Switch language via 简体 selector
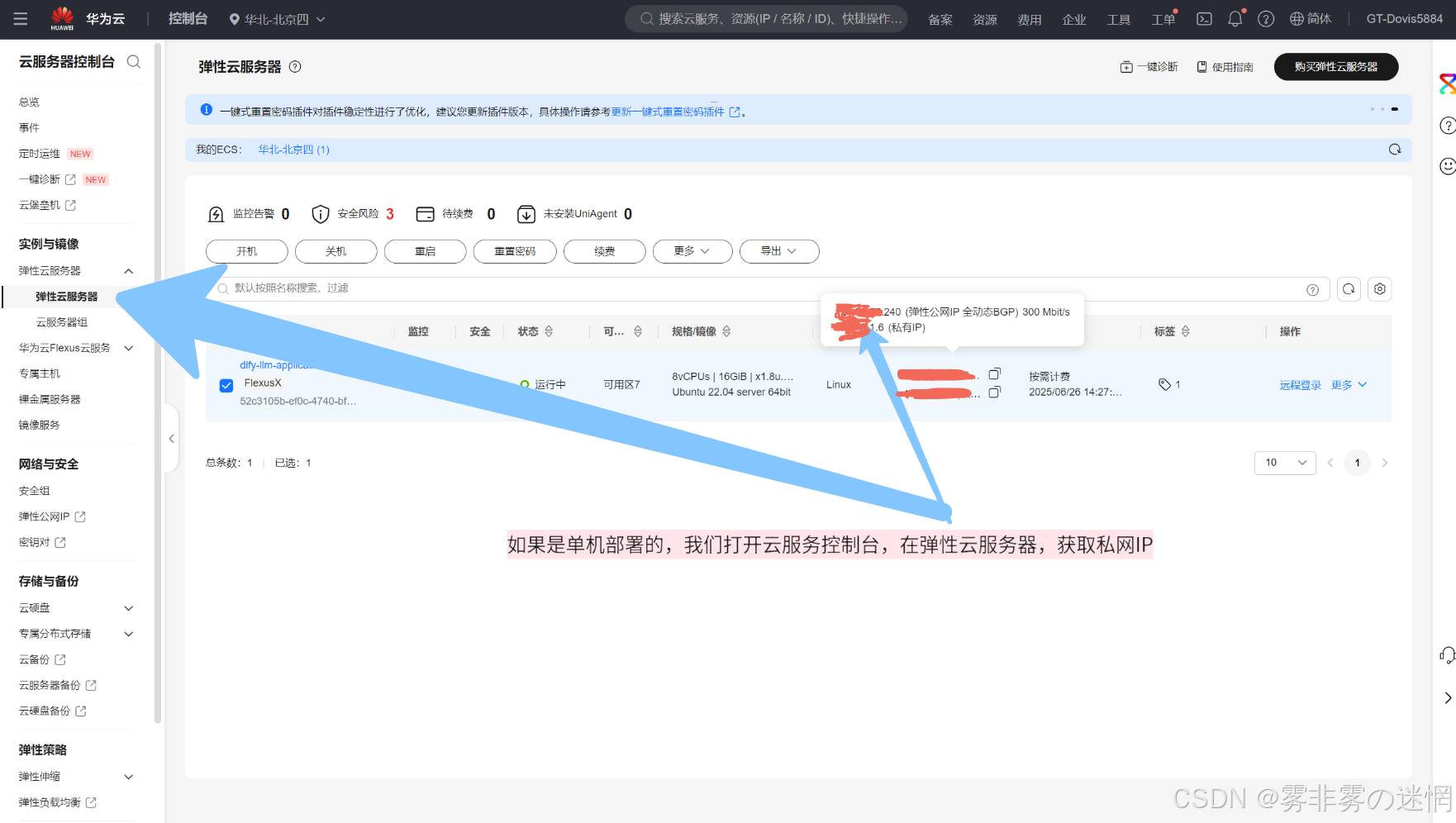Viewport: 1456px width, 823px height. coord(1311,18)
